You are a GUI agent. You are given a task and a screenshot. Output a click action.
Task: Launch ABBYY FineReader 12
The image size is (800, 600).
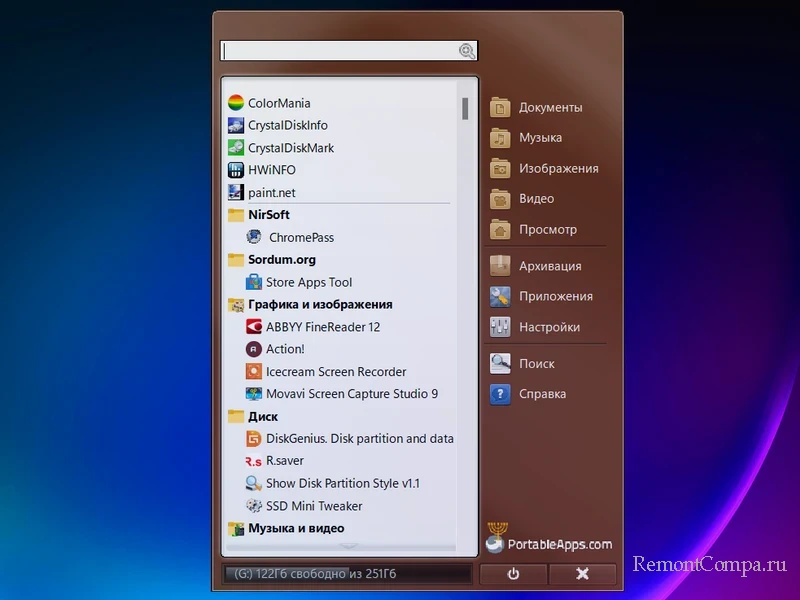tap(322, 327)
